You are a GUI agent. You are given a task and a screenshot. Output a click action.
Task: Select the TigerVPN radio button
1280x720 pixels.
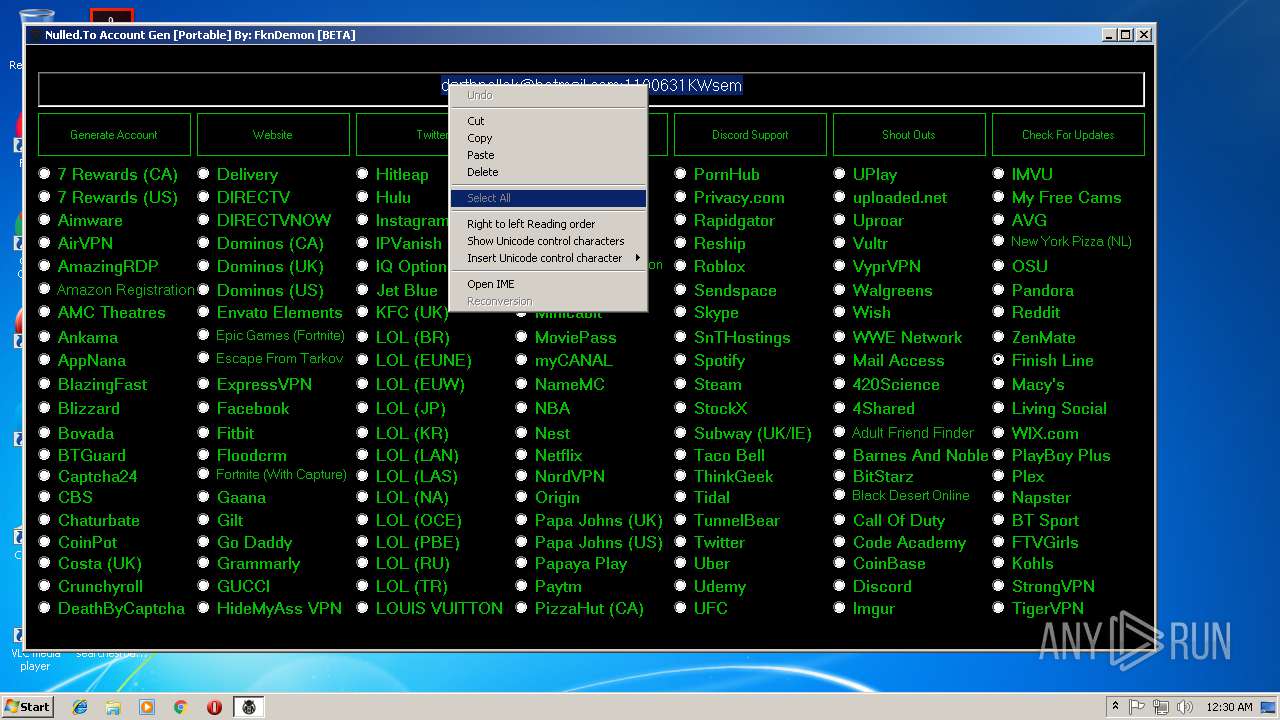click(998, 608)
